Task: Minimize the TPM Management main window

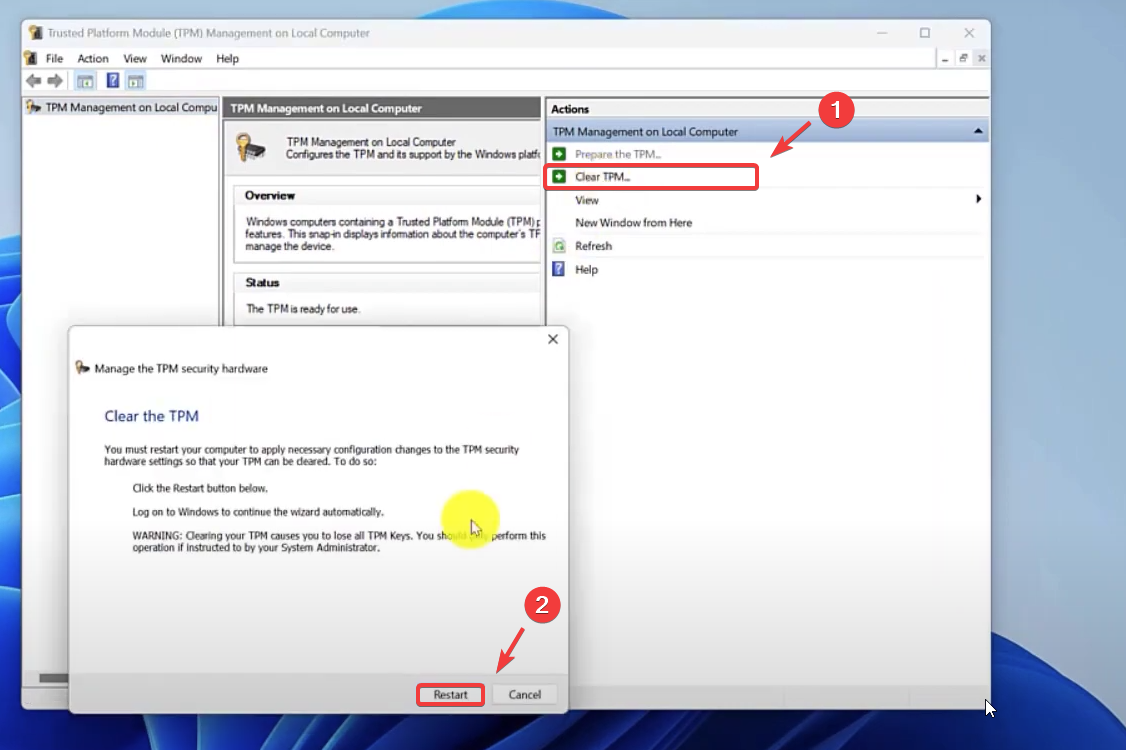Action: [x=882, y=32]
